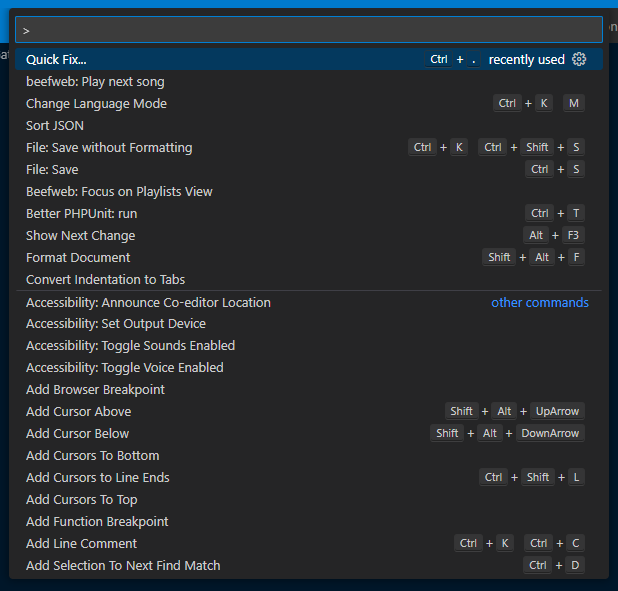Select File: Save without Formatting
Viewport: 618px width, 591px height.
[109, 148]
